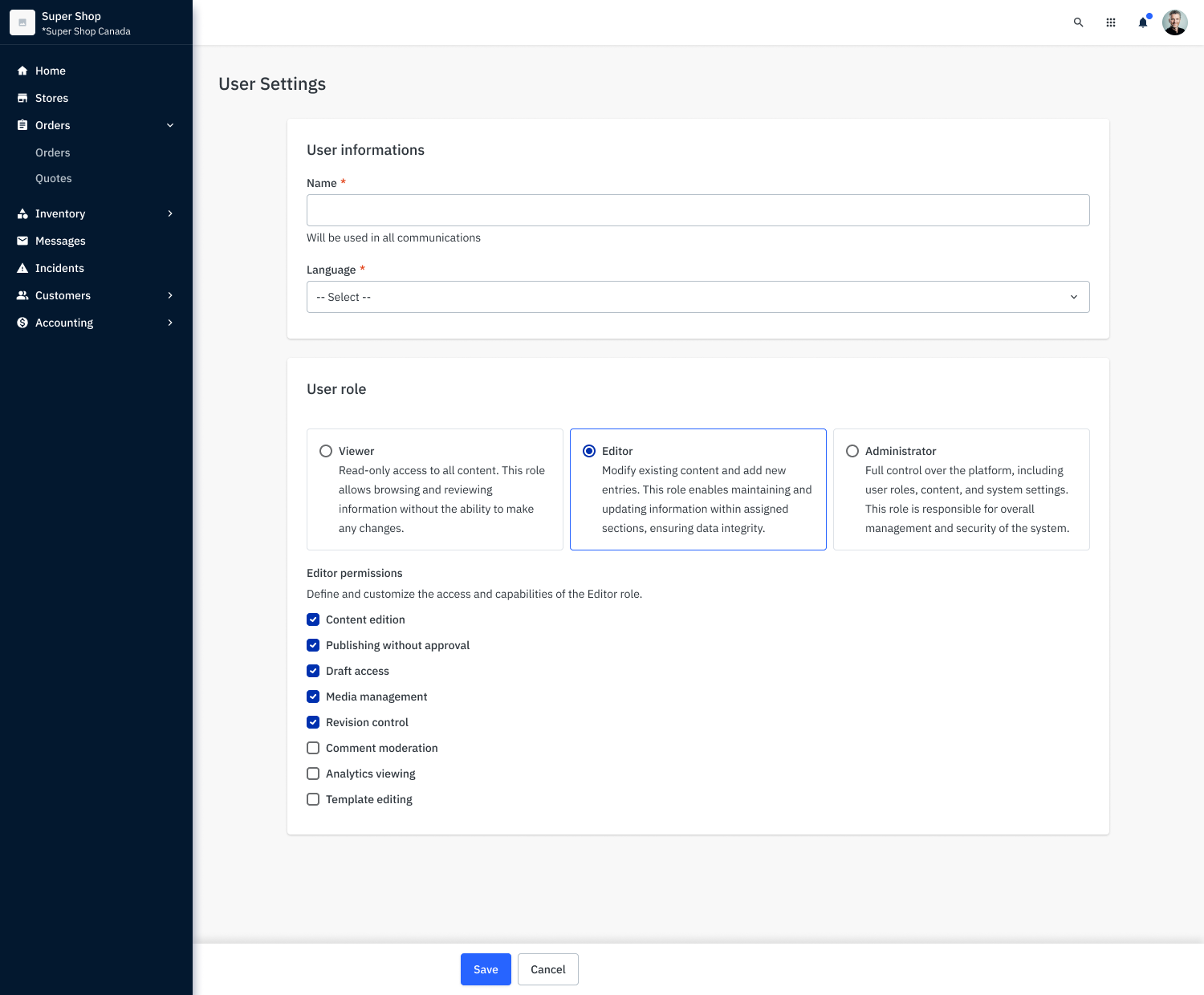The height and width of the screenshot is (995, 1204).
Task: Open the apps grid icon
Action: click(x=1110, y=22)
